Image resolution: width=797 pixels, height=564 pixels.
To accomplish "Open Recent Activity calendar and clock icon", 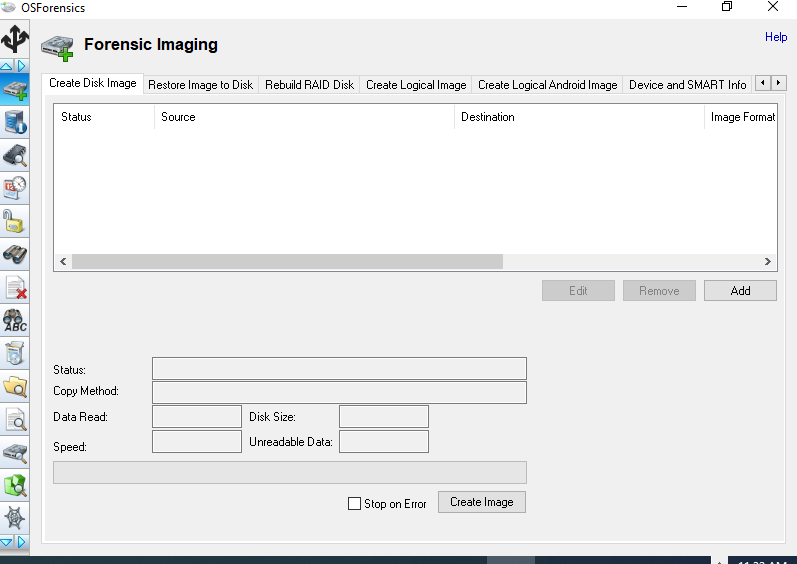I will [x=14, y=189].
